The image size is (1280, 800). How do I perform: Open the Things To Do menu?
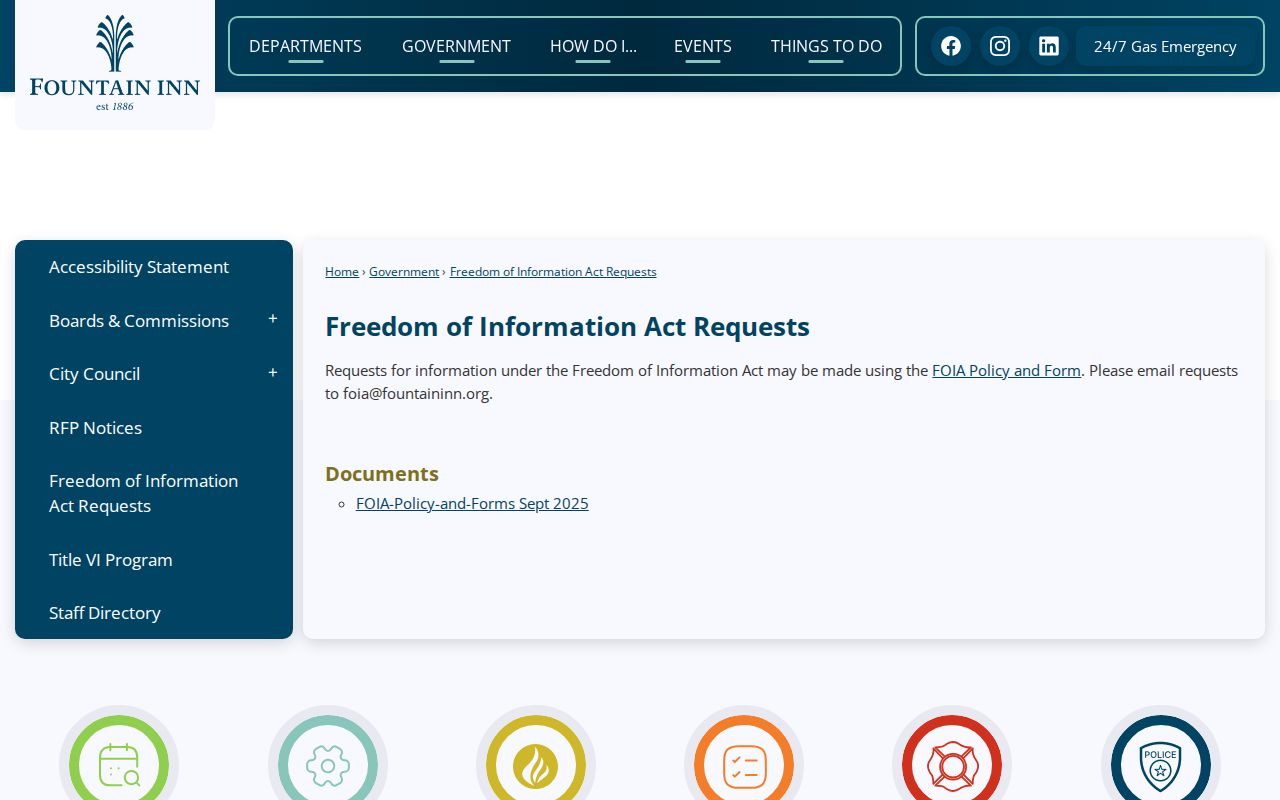click(x=826, y=46)
